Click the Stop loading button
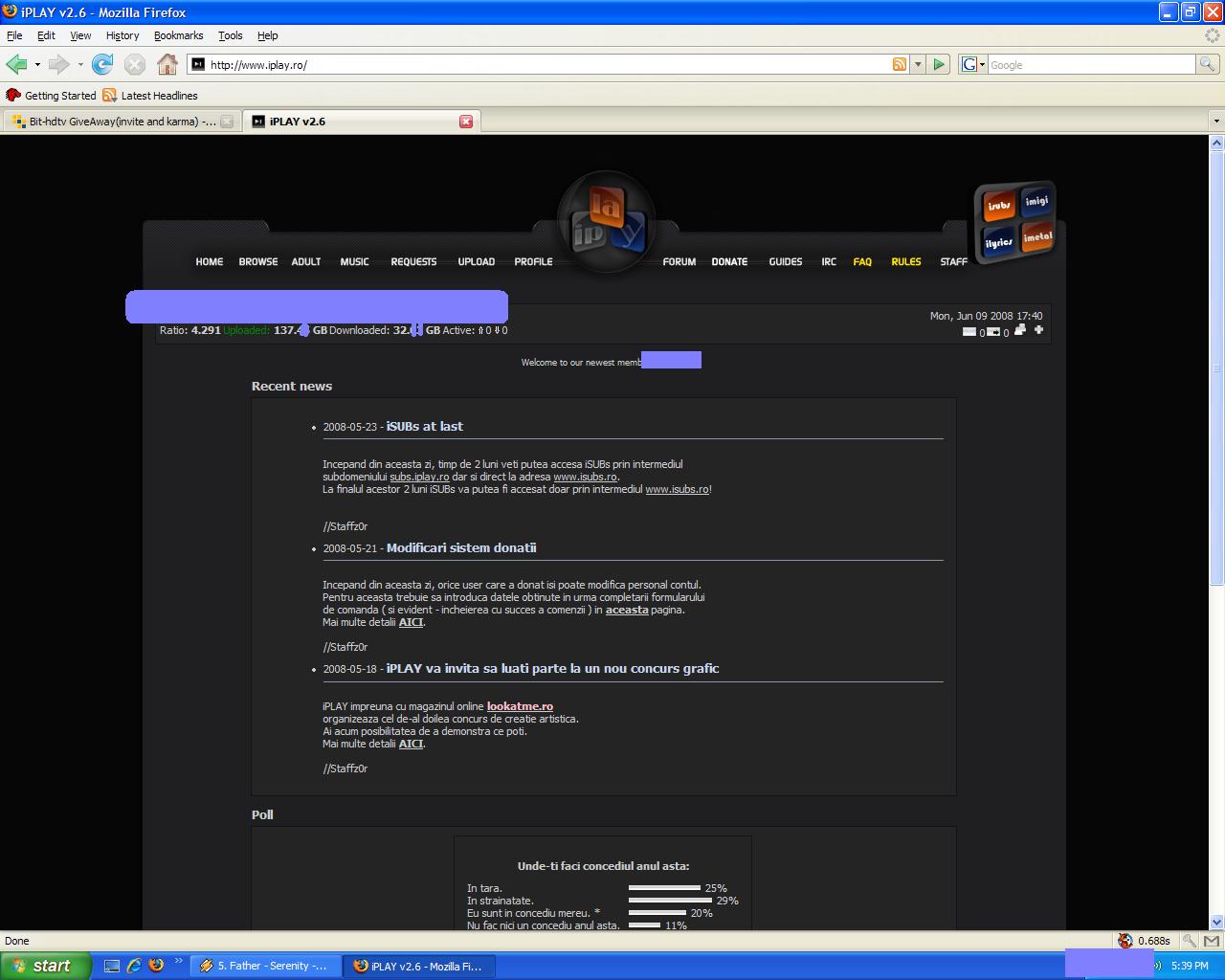The image size is (1225, 980). click(135, 64)
